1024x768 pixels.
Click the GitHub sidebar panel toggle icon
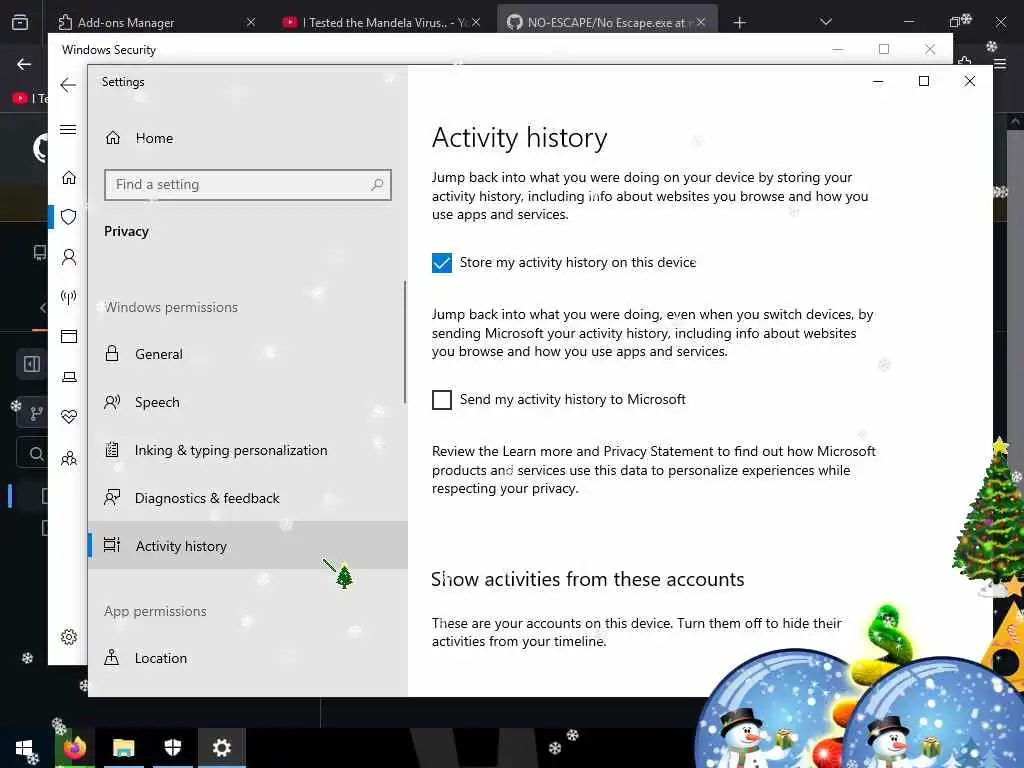31,364
